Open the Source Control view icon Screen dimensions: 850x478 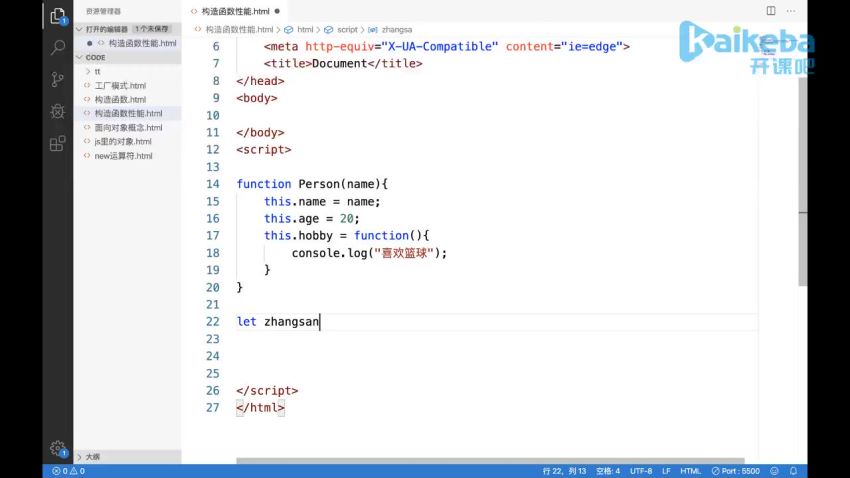[x=57, y=80]
